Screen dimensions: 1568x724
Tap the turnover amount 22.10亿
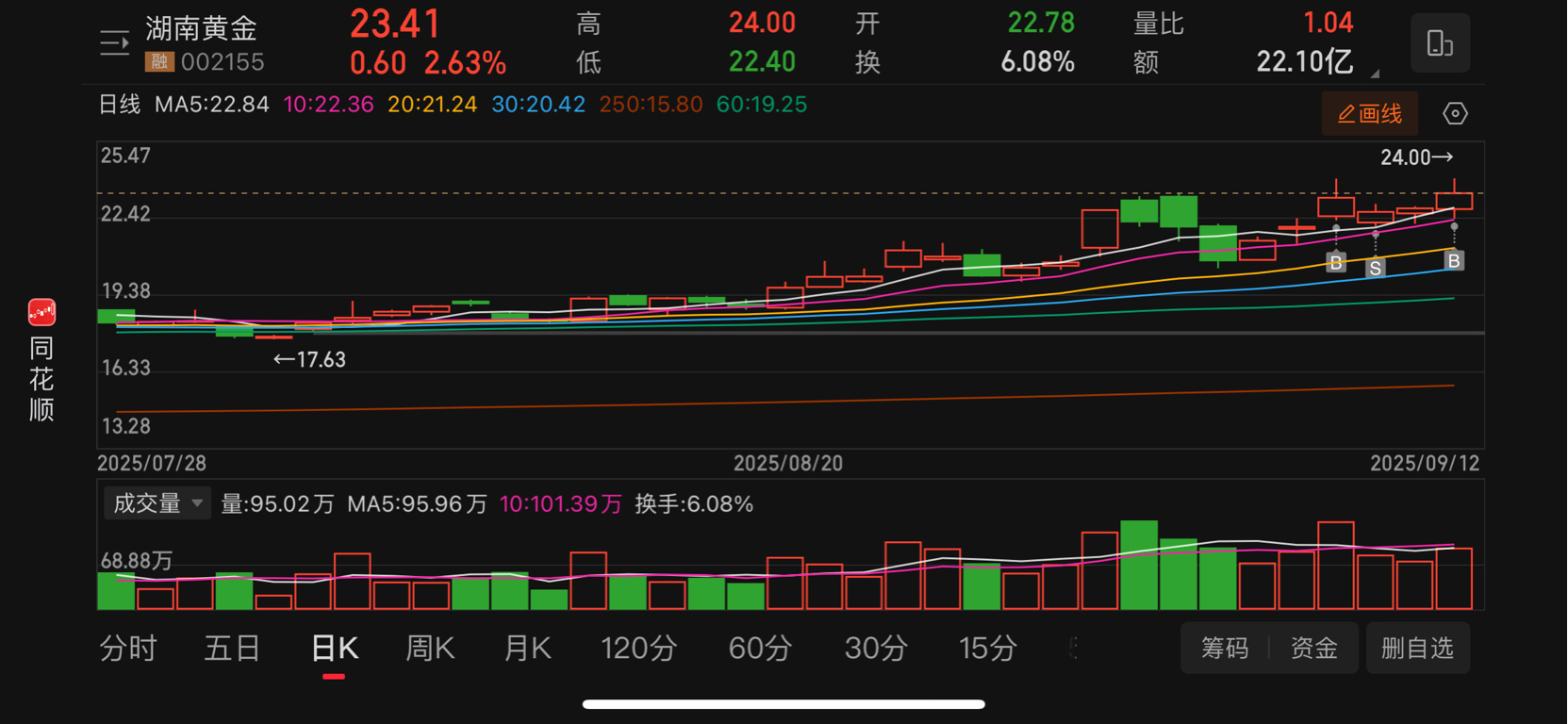point(1305,62)
